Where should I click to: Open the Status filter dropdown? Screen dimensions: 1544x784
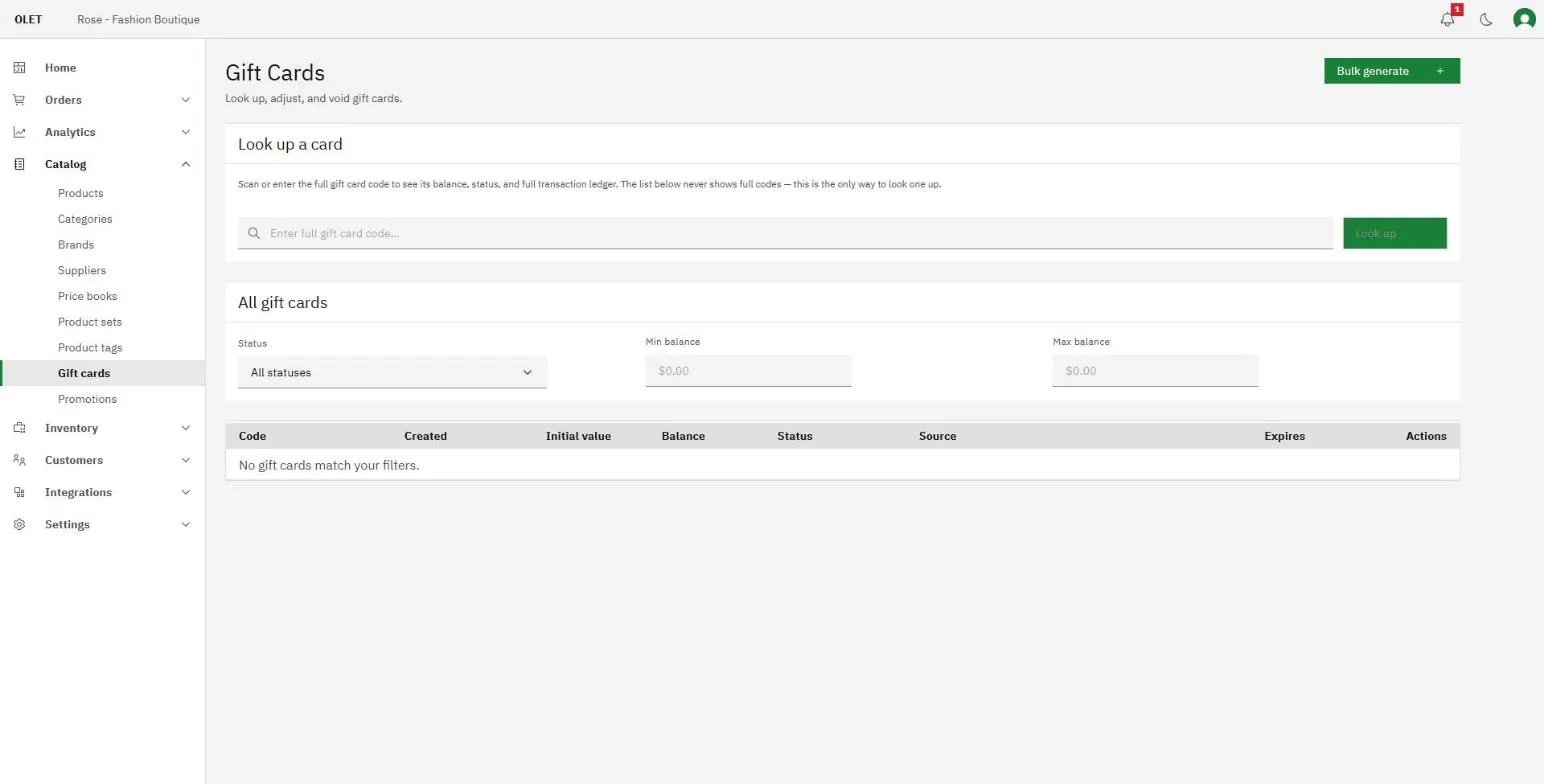392,372
